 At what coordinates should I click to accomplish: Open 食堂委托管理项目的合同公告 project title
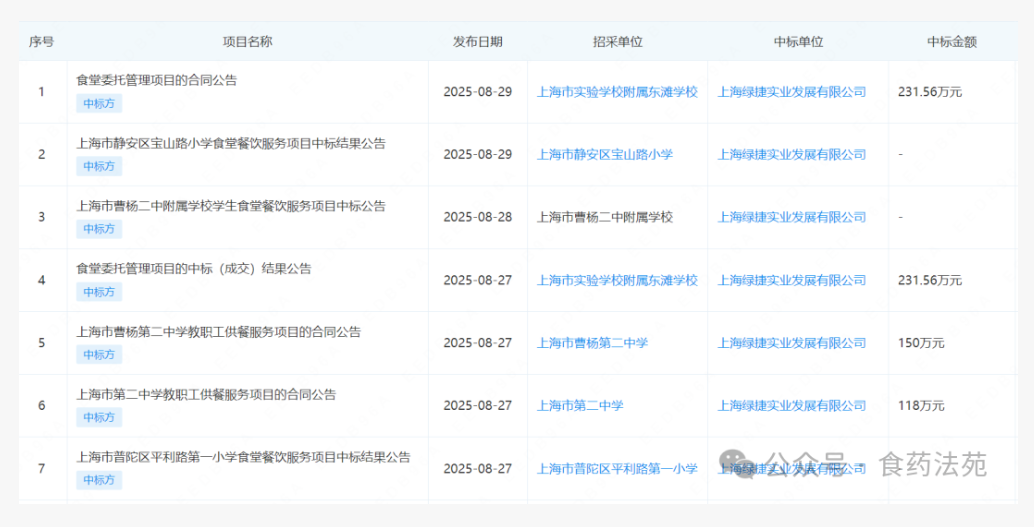click(156, 80)
